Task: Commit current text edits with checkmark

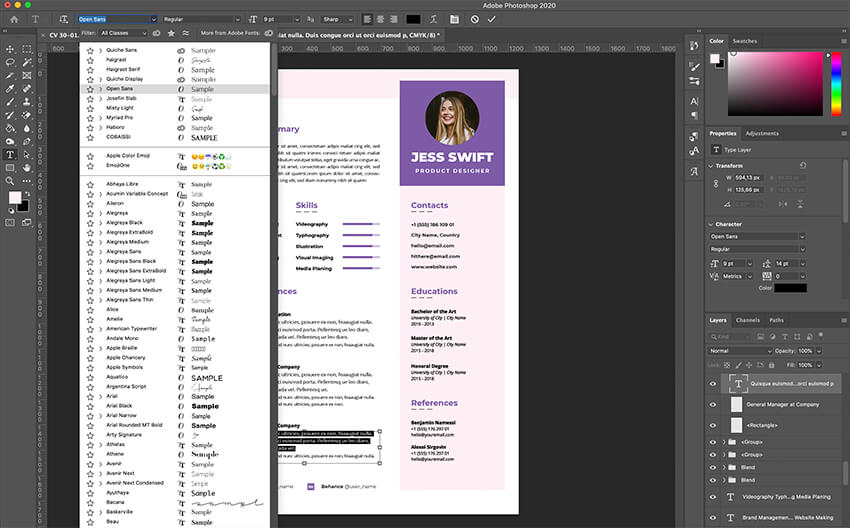Action: (x=492, y=20)
